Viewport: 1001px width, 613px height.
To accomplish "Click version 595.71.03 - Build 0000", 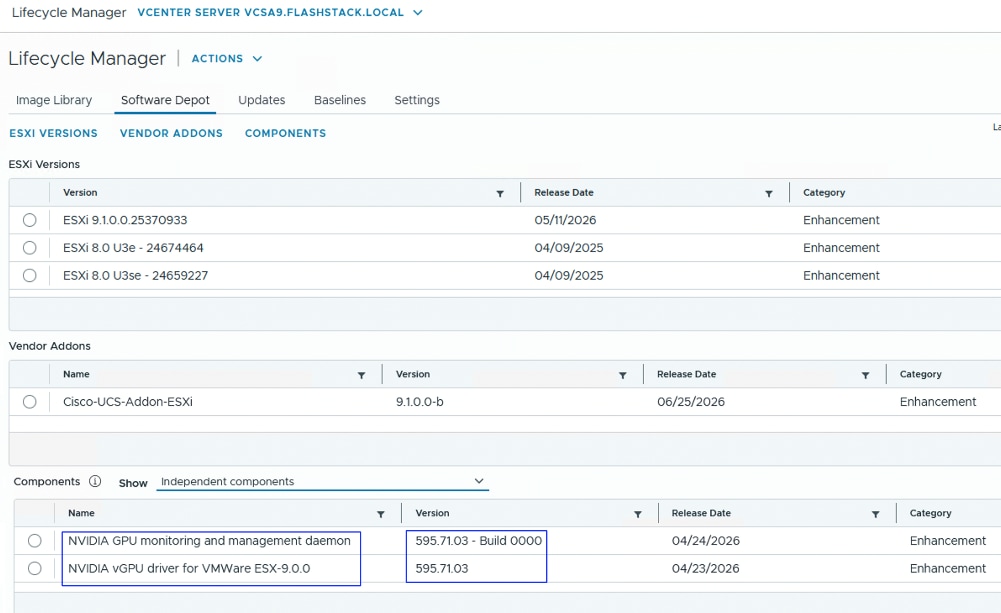I will [x=478, y=541].
